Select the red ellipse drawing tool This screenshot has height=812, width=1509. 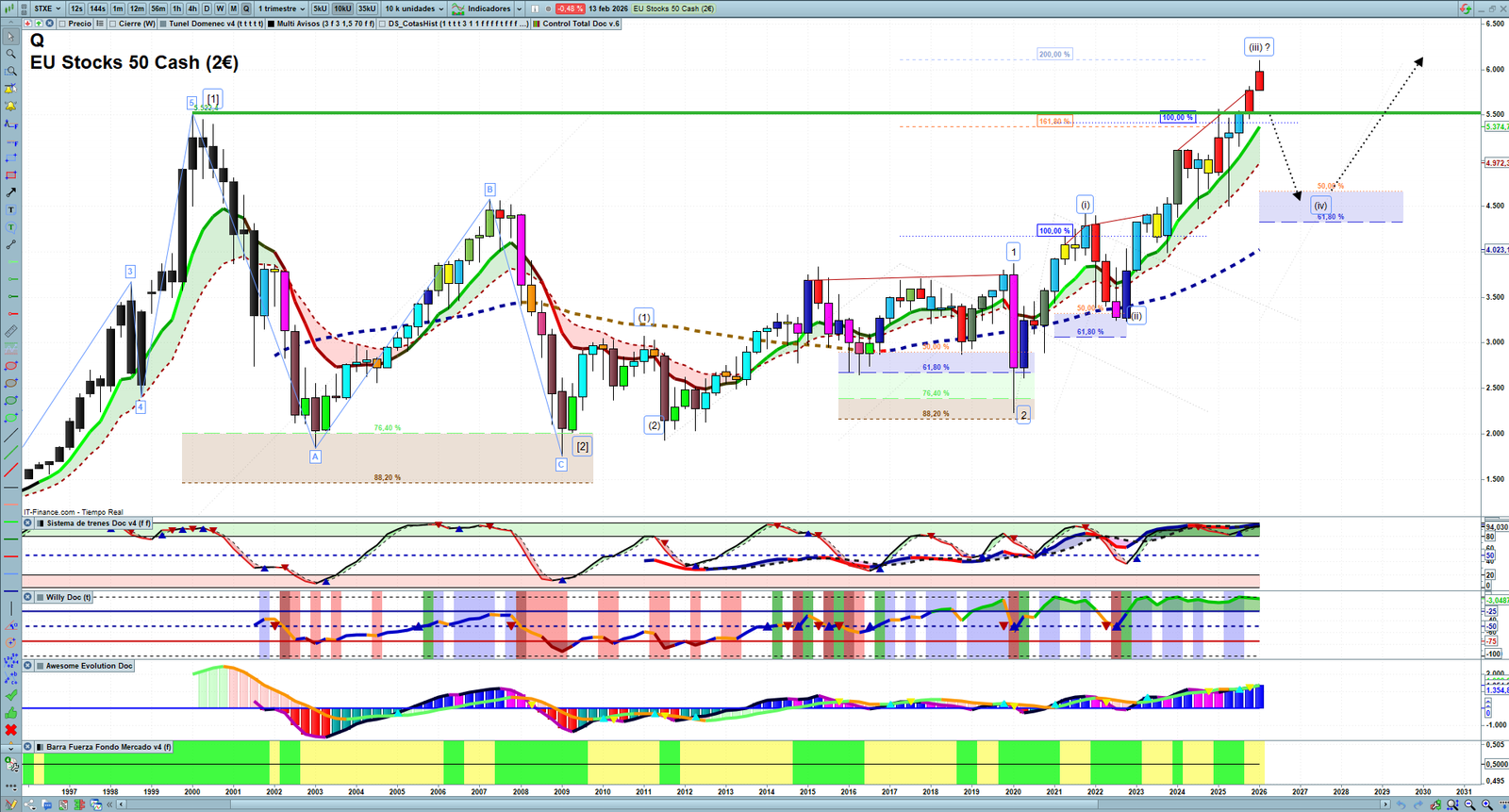(x=10, y=366)
